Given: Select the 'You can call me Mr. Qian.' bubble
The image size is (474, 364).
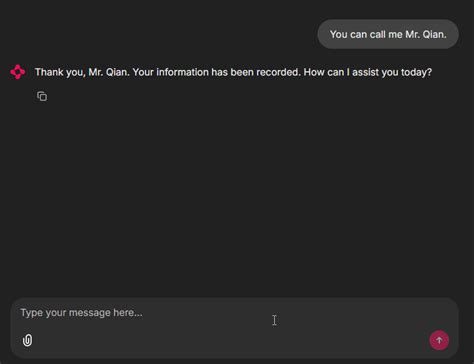Looking at the screenshot, I should click(388, 34).
